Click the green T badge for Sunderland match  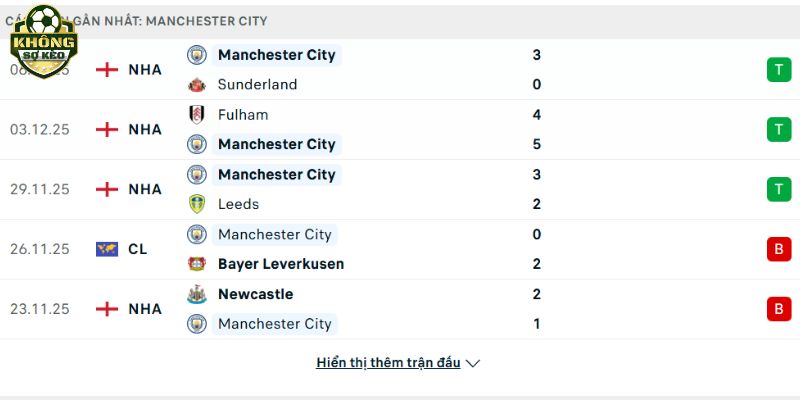(778, 70)
